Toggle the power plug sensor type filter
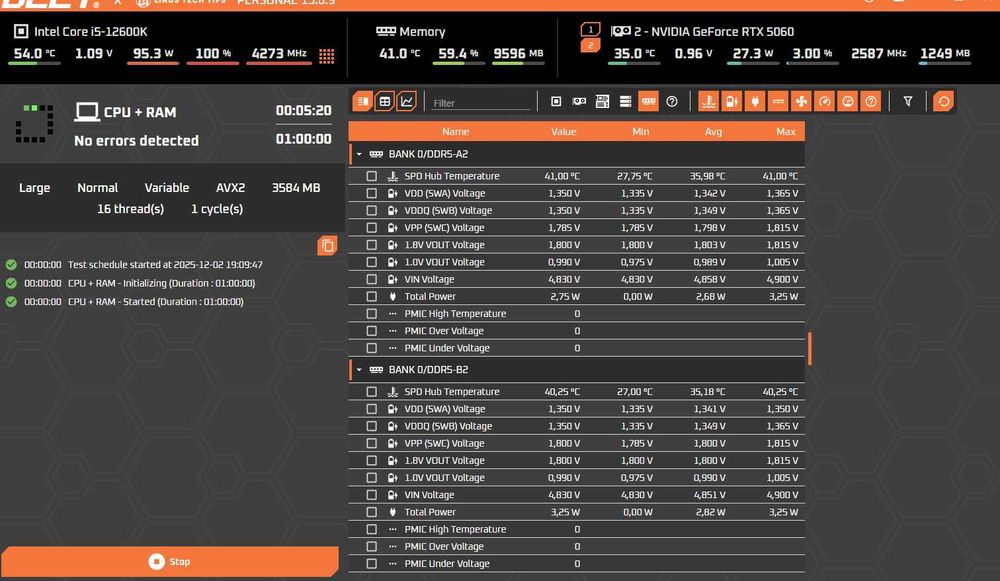Screen dimensions: 1000x581 coord(755,101)
